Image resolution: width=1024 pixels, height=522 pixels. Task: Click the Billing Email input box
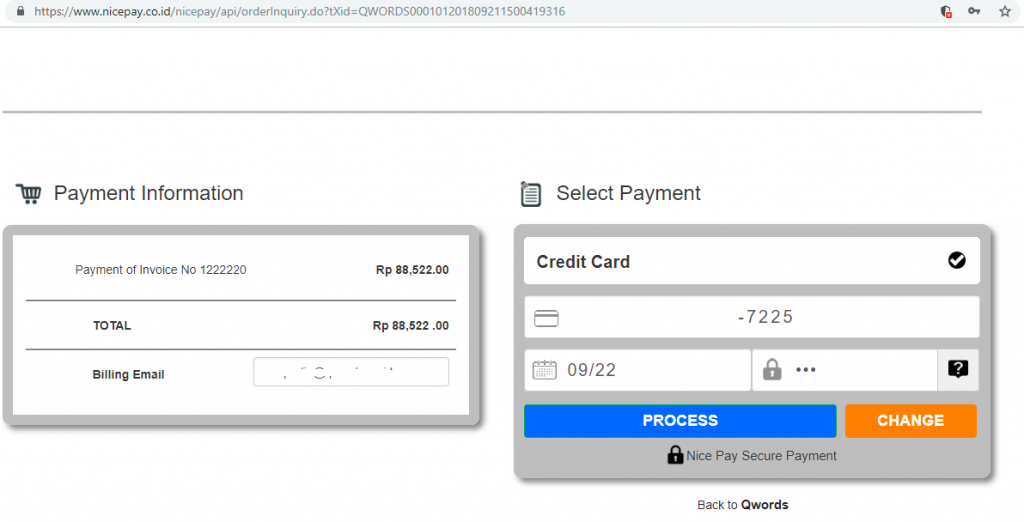pyautogui.click(x=350, y=372)
